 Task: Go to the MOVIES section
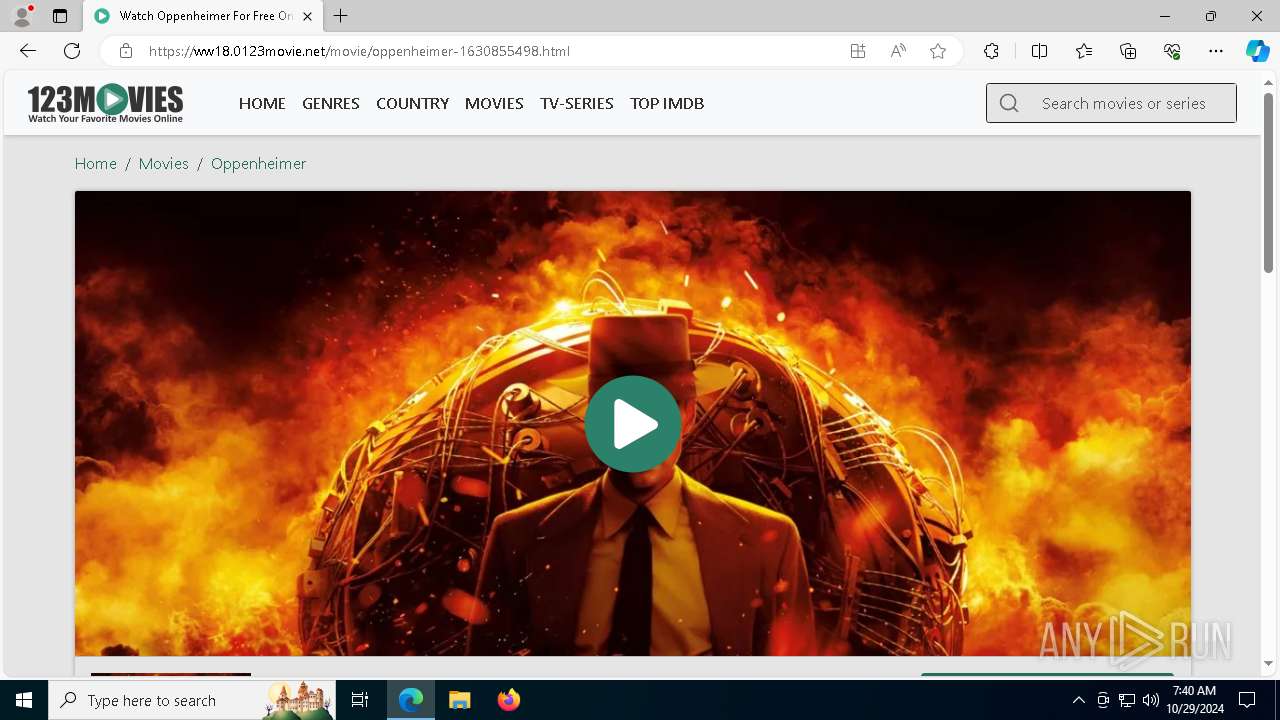coord(494,103)
